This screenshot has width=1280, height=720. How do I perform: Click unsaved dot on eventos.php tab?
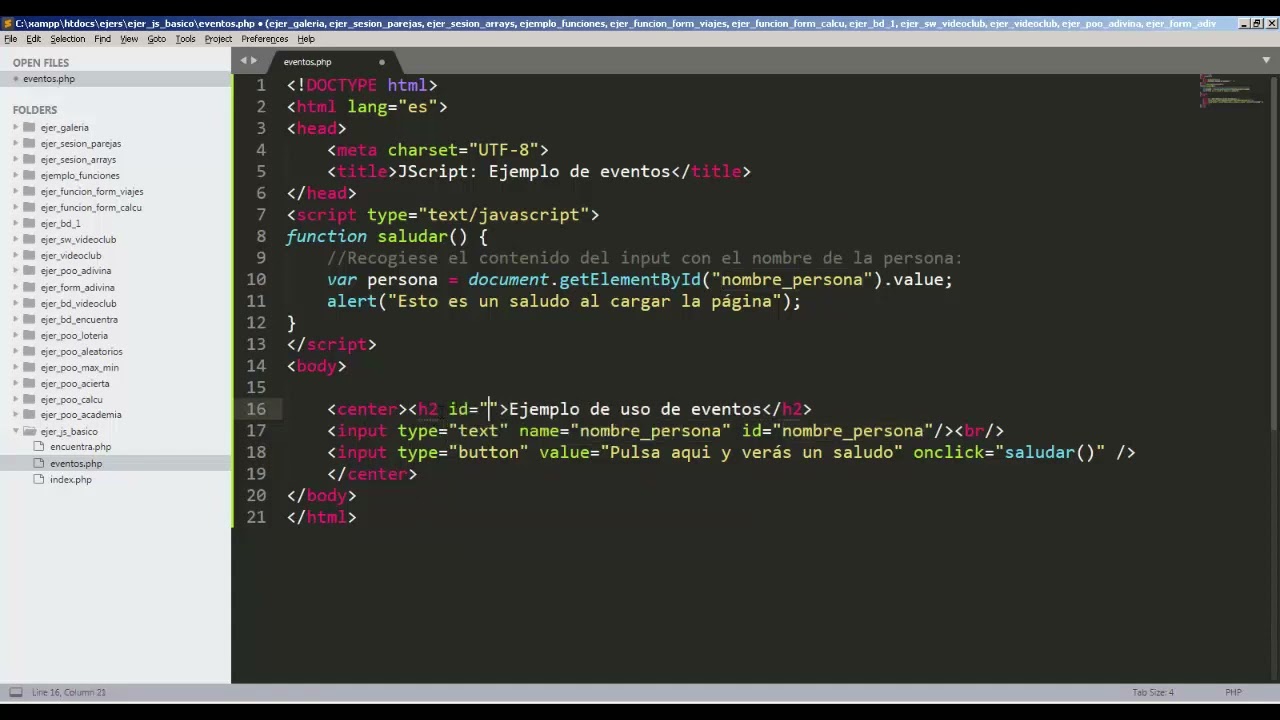[x=381, y=62]
